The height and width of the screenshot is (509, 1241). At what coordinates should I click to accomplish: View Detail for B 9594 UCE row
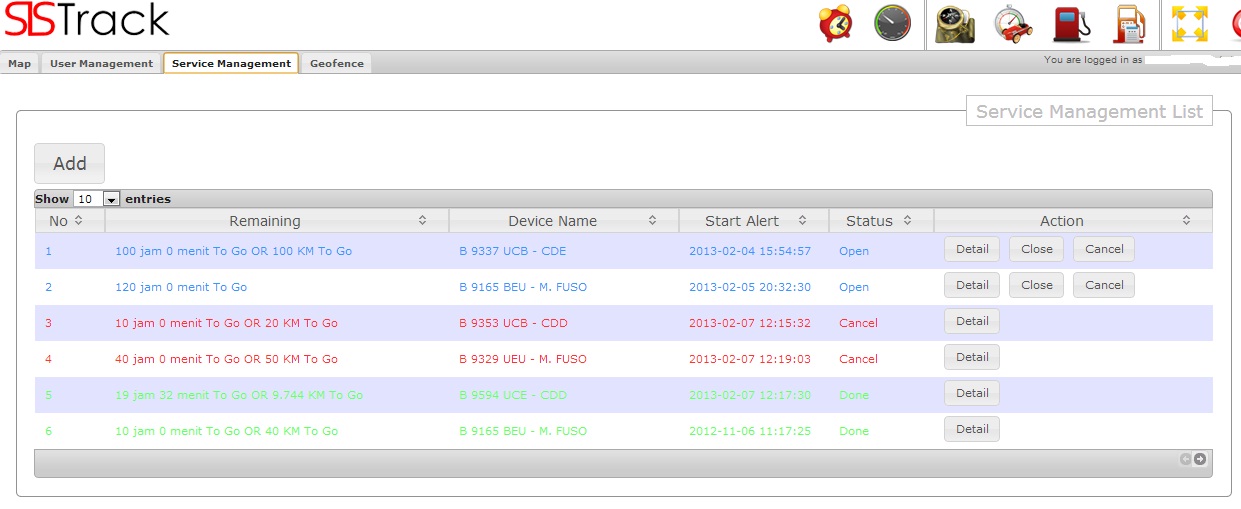(x=971, y=393)
